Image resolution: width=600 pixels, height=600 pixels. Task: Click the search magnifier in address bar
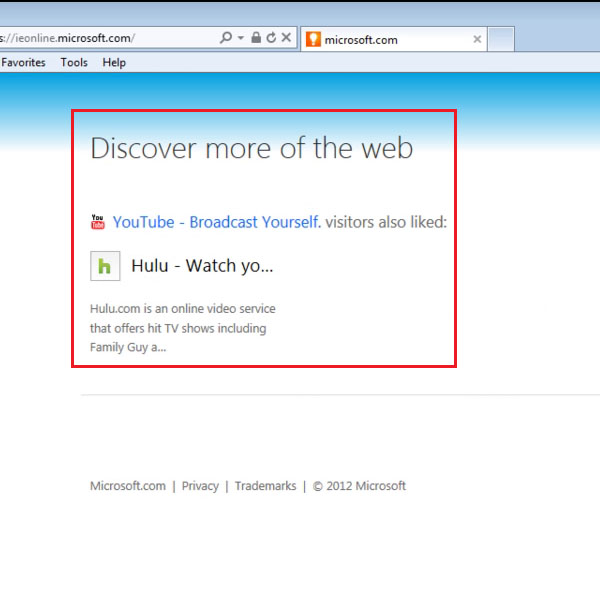226,38
